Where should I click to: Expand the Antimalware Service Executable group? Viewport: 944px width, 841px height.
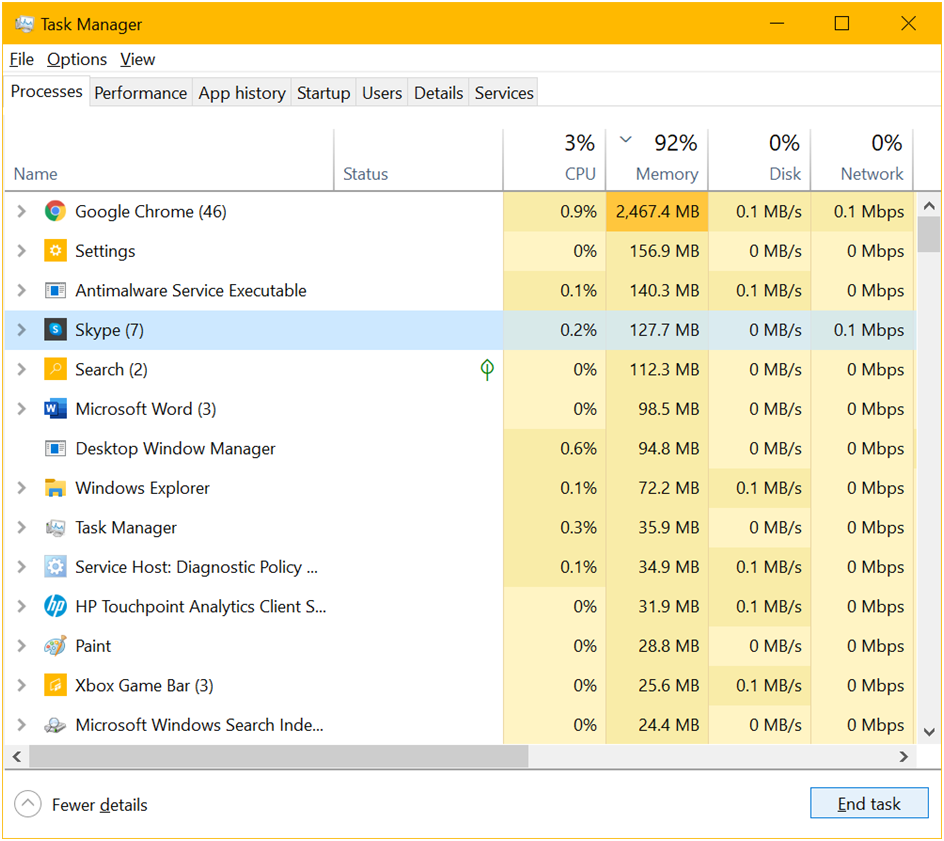(22, 290)
